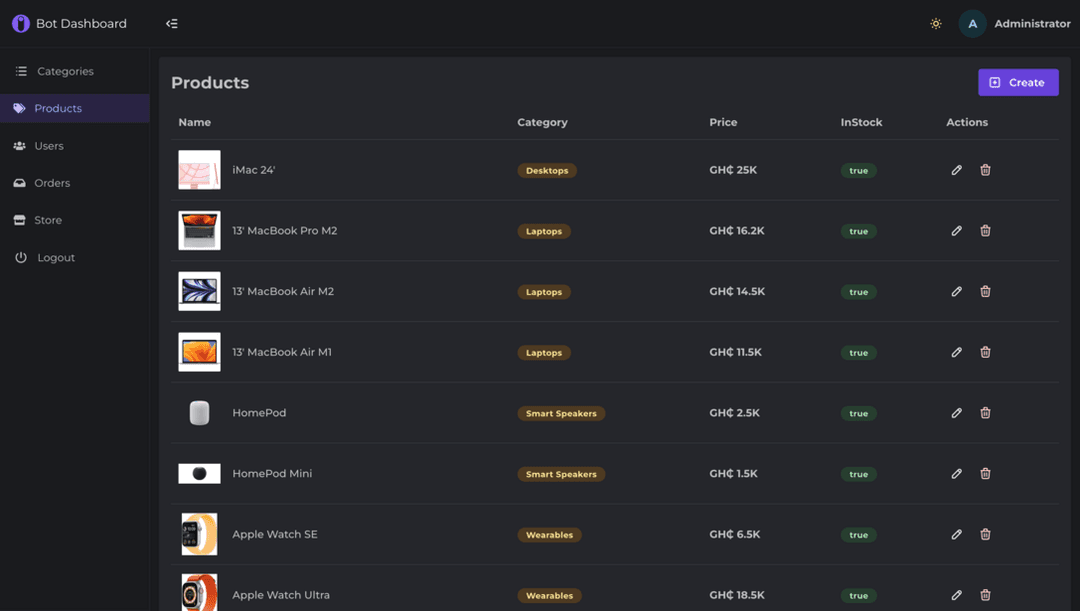
Task: Edit the HomePod product
Action: point(957,413)
